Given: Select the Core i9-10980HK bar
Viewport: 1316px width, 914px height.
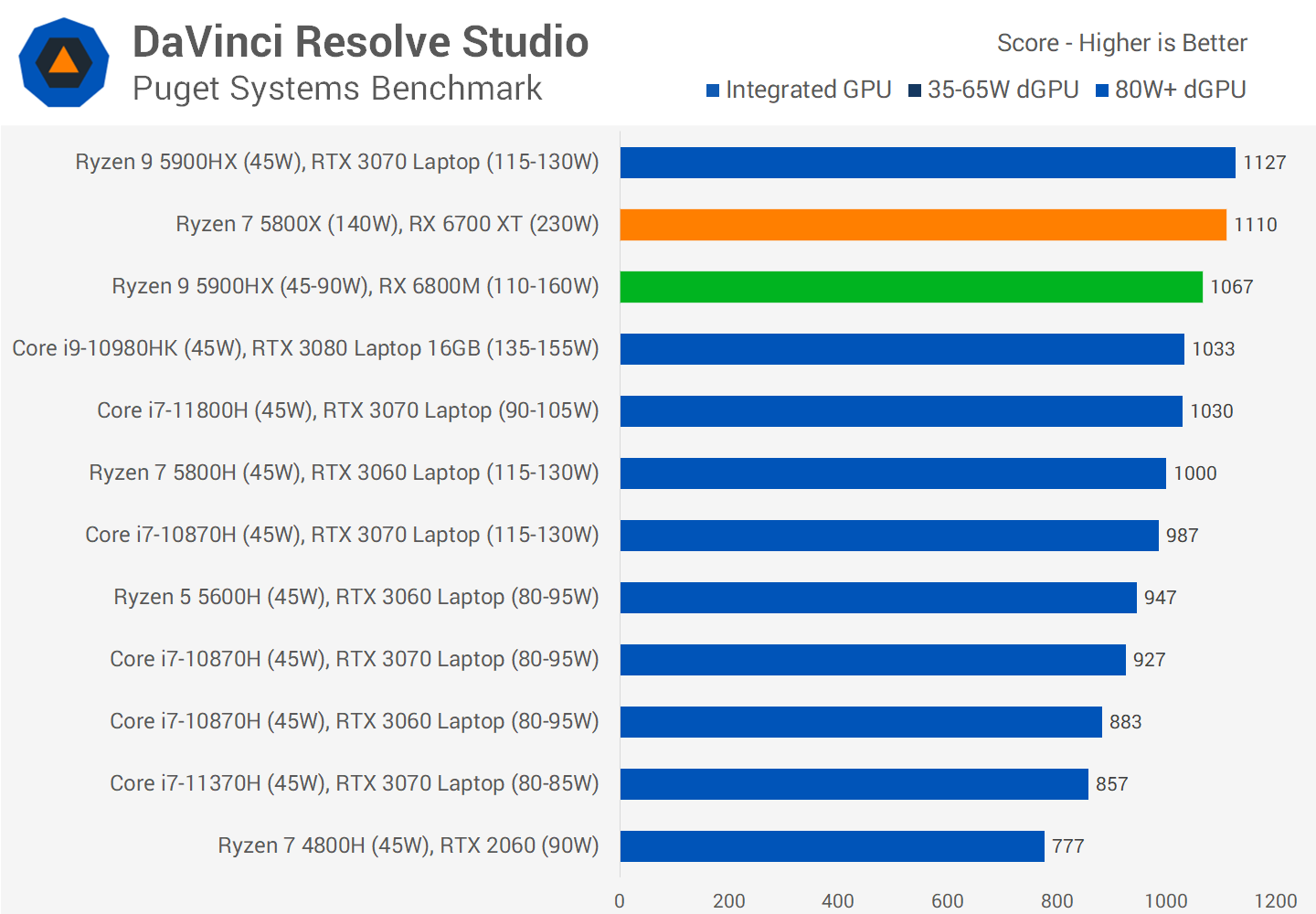Looking at the screenshot, I should click(x=902, y=349).
